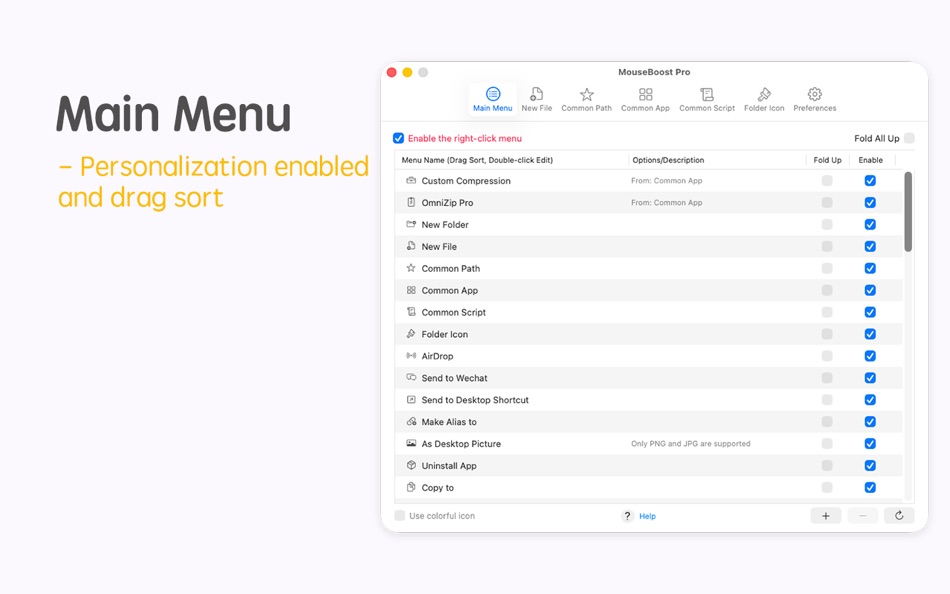
Task: Open Common App settings in the toolbar
Action: [645, 95]
